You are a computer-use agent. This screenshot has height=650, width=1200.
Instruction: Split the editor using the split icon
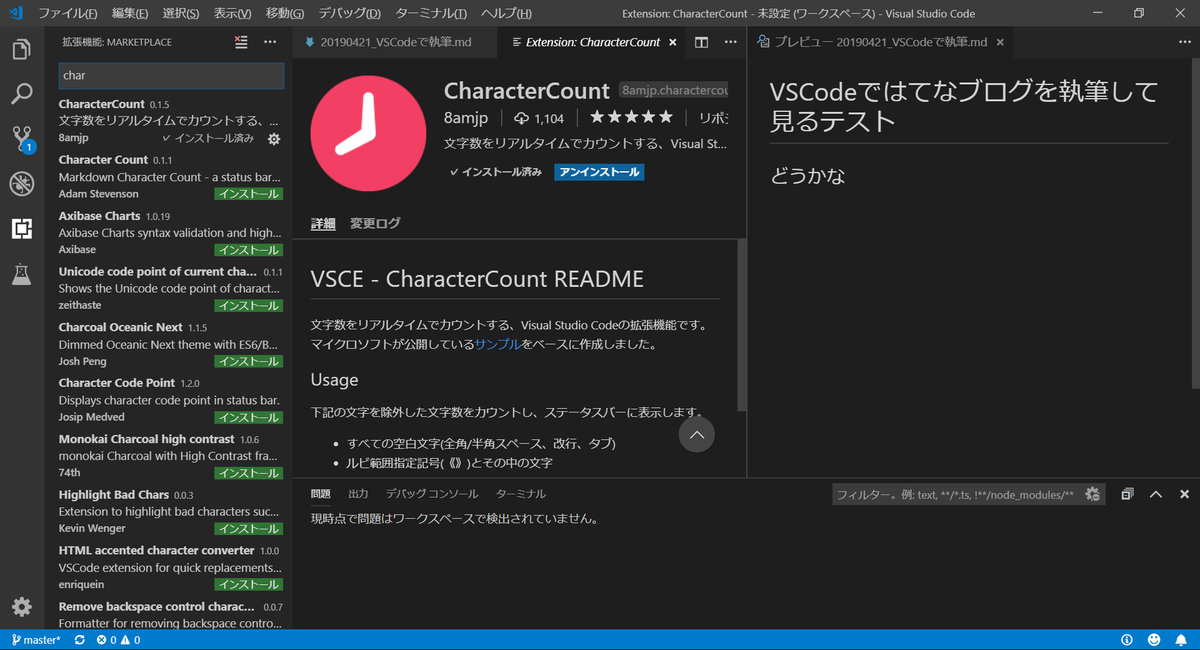tap(700, 42)
